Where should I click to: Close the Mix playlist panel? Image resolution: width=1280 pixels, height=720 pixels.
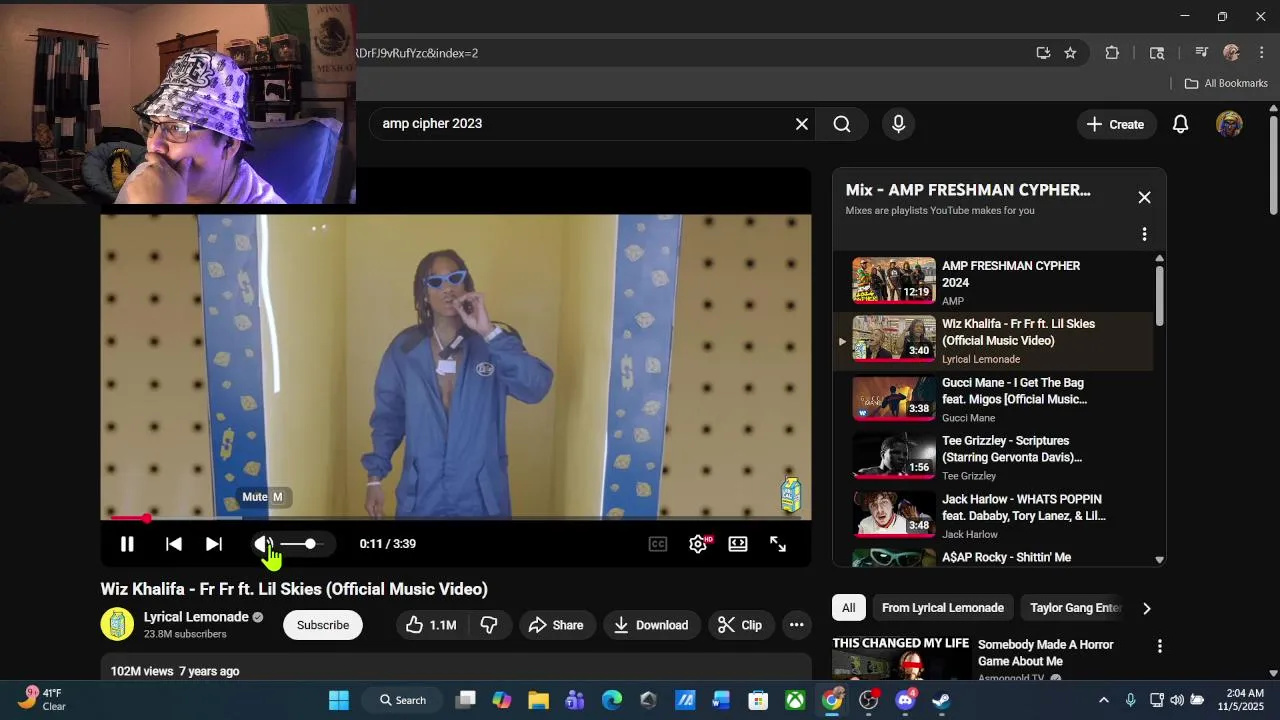pos(1144,198)
